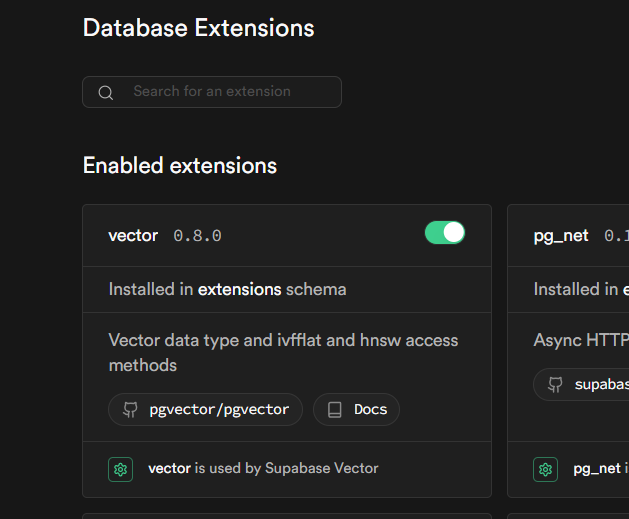Click the 'vector is used by Supabase Vector' note

(x=263, y=468)
